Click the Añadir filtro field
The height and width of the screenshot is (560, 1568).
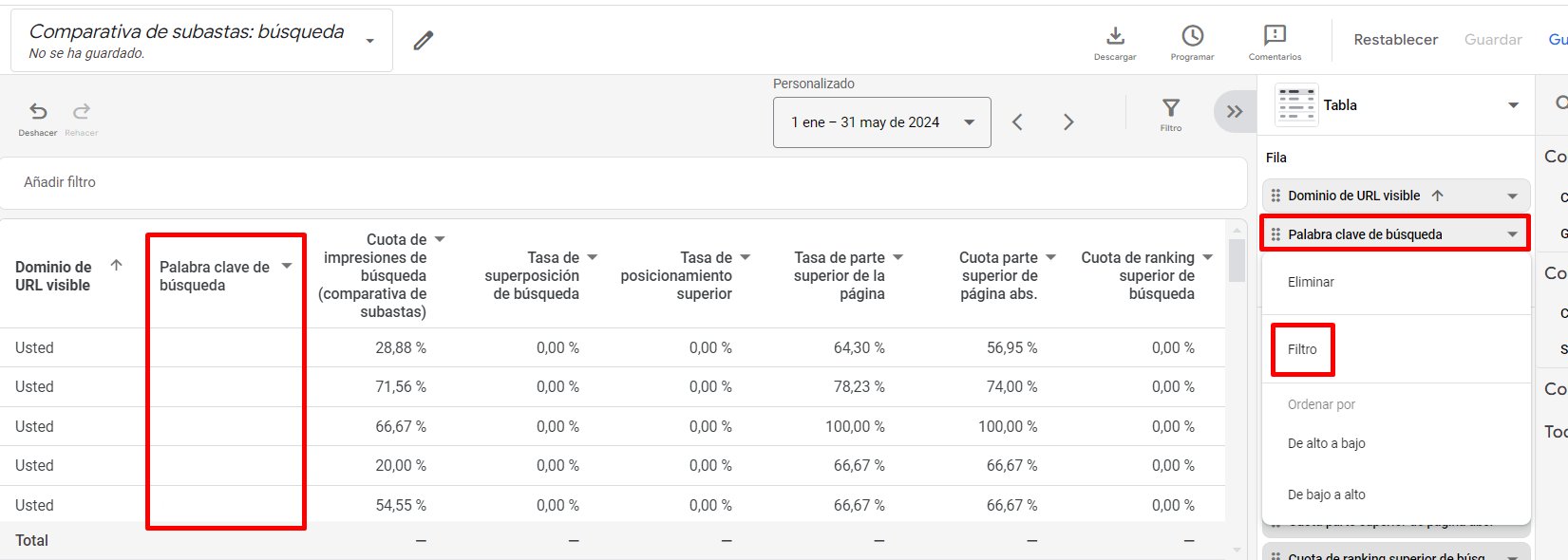pyautogui.click(x=60, y=182)
